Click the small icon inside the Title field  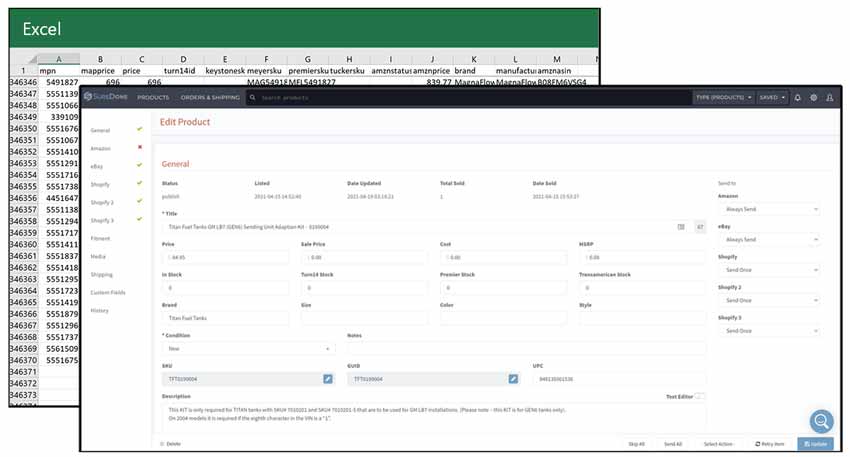pos(681,227)
